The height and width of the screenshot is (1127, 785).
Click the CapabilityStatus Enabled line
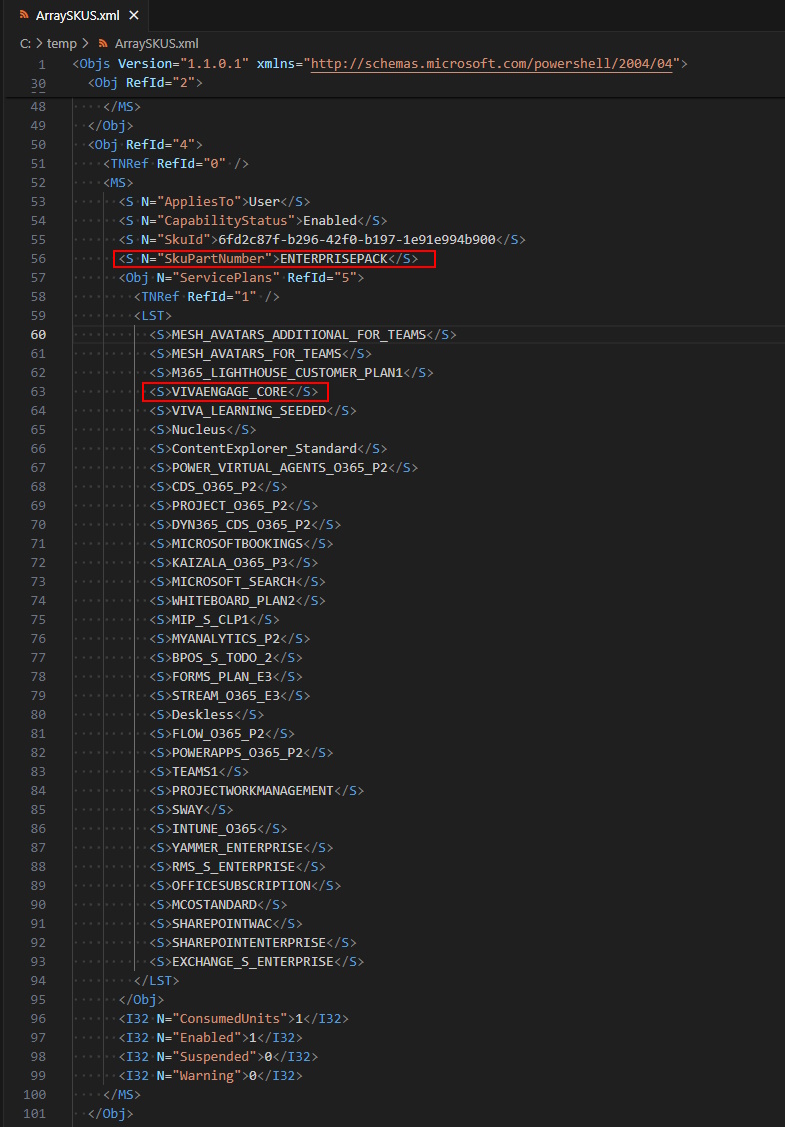tap(254, 221)
